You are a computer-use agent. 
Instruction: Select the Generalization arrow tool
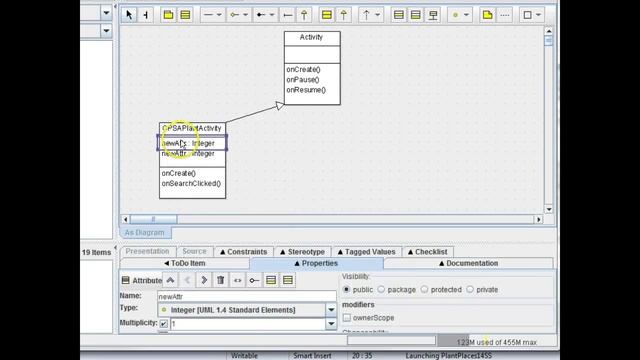pyautogui.click(x=304, y=15)
